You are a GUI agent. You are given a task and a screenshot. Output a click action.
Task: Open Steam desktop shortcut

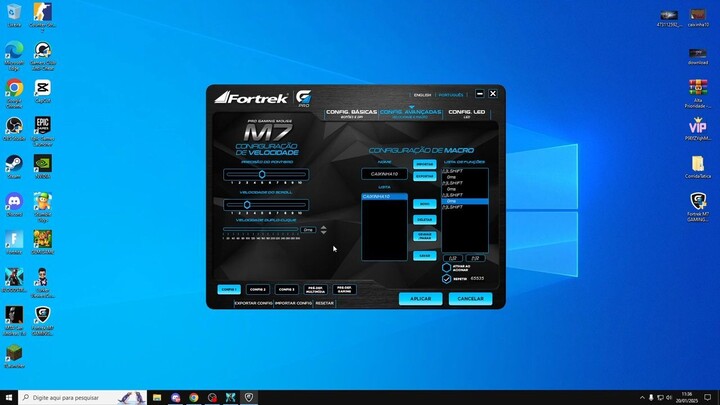tap(14, 167)
